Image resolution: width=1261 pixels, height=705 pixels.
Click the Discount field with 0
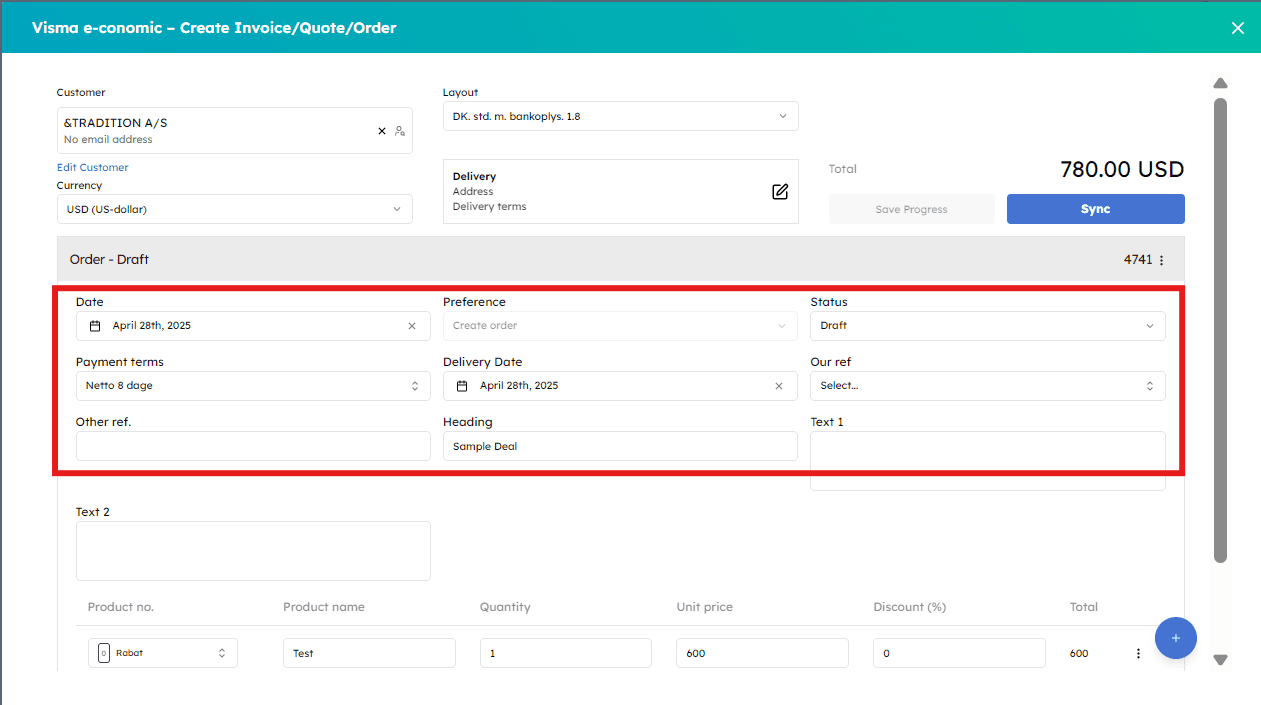[x=959, y=653]
